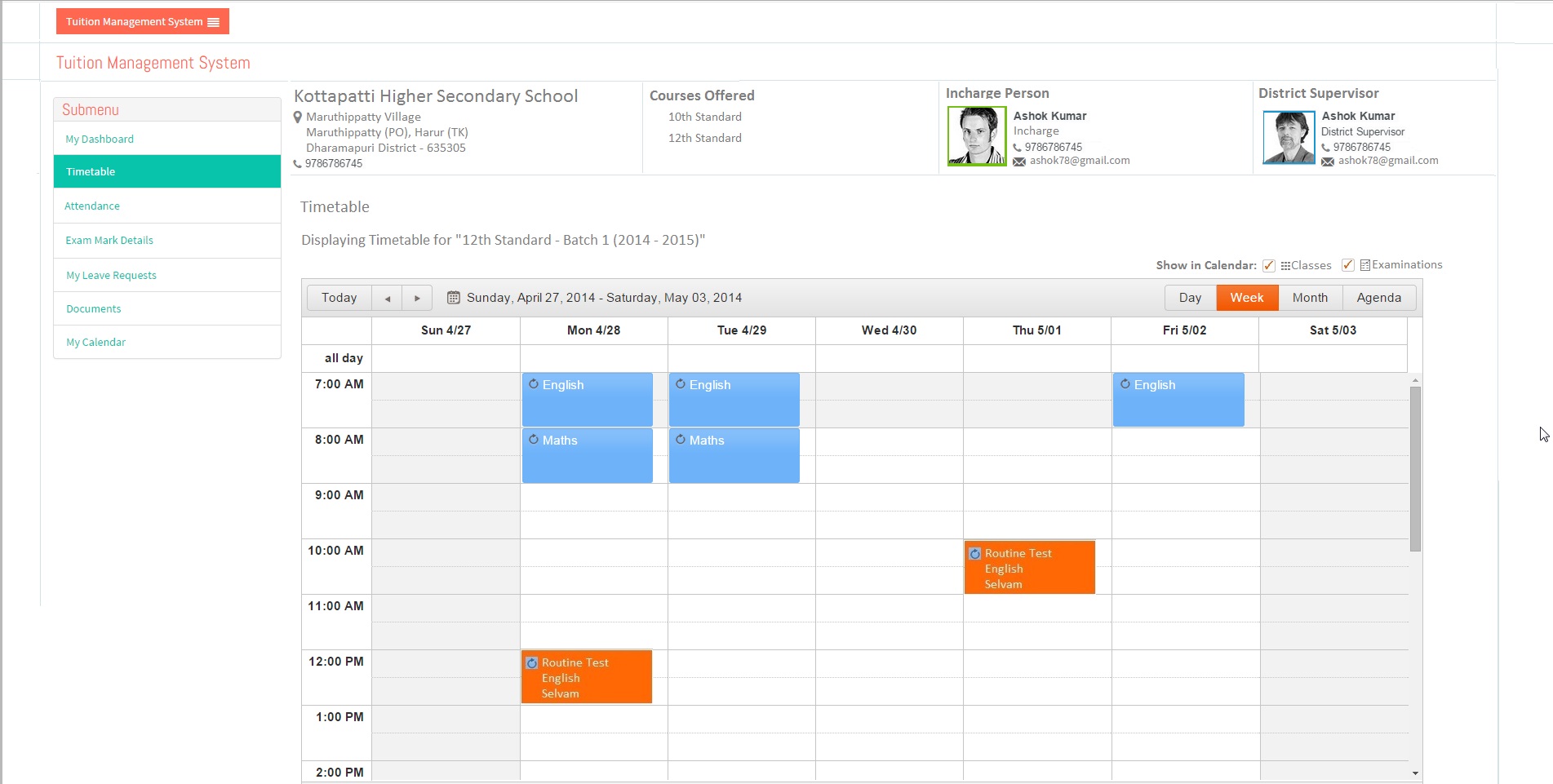This screenshot has width=1553, height=784.
Task: Open Monday 7 AM English class event
Action: click(587, 399)
